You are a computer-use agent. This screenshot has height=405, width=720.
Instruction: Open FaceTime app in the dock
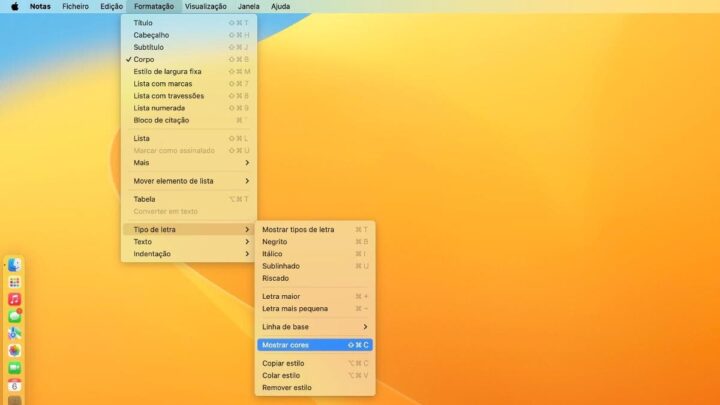[x=14, y=368]
